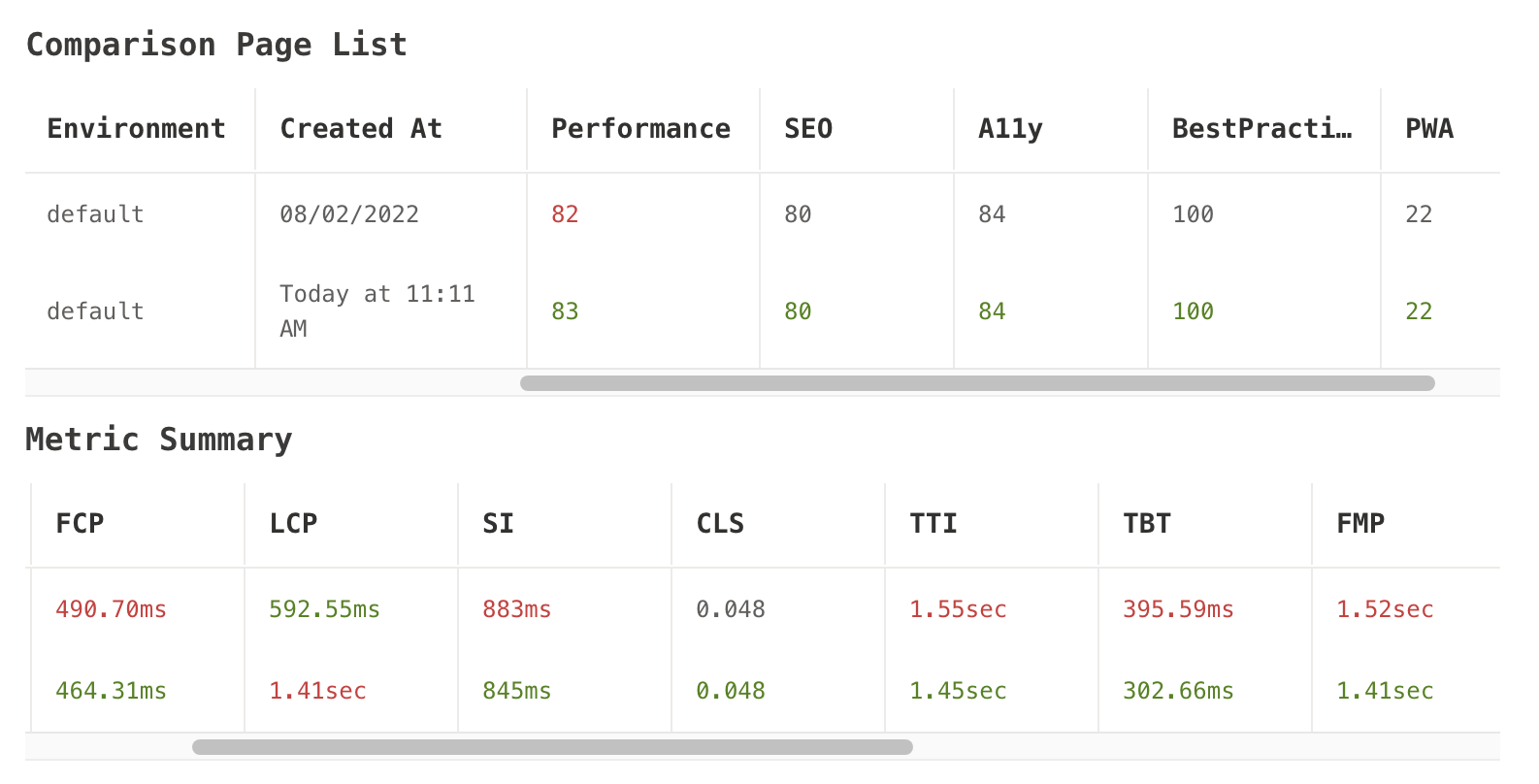Select the red 395.59ms TBT value
1539x784 pixels.
point(1178,609)
